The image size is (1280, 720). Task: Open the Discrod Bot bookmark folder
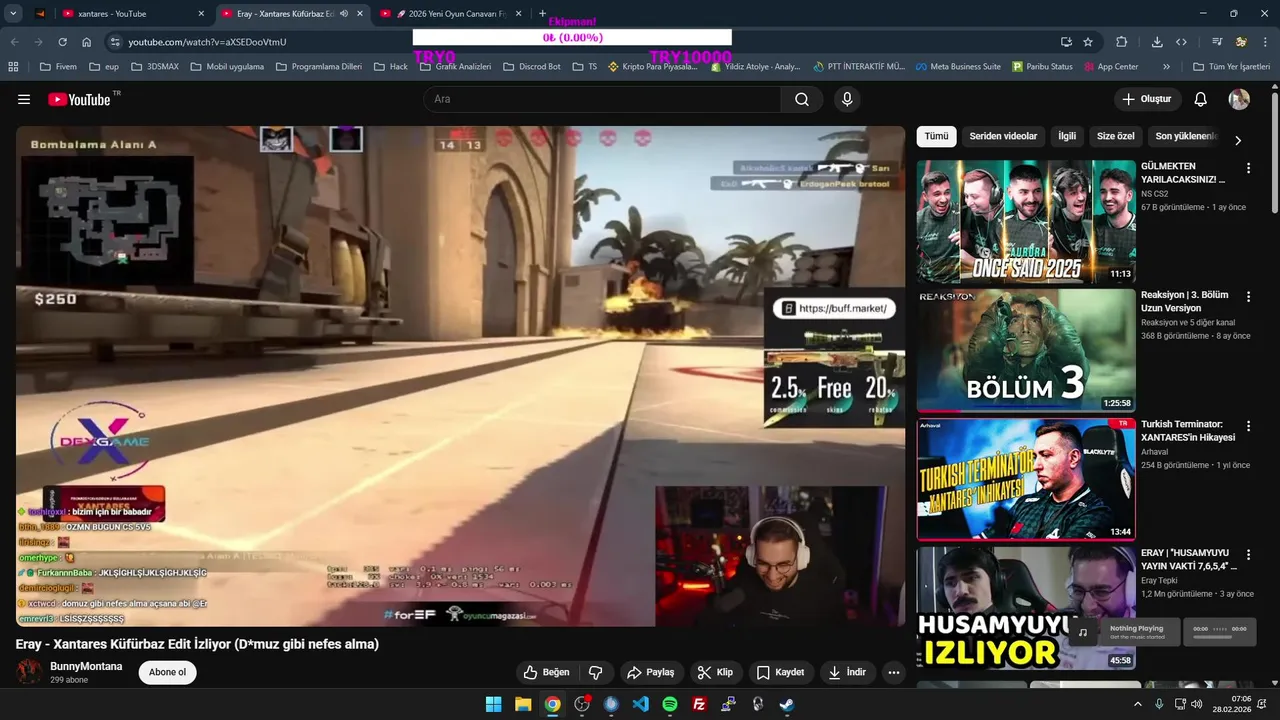tap(531, 67)
